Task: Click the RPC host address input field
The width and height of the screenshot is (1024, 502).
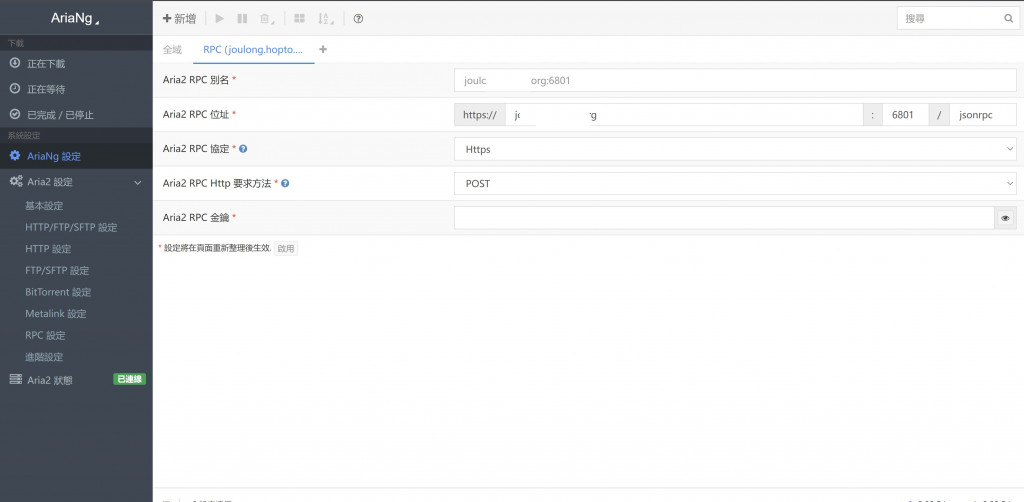Action: pos(684,115)
